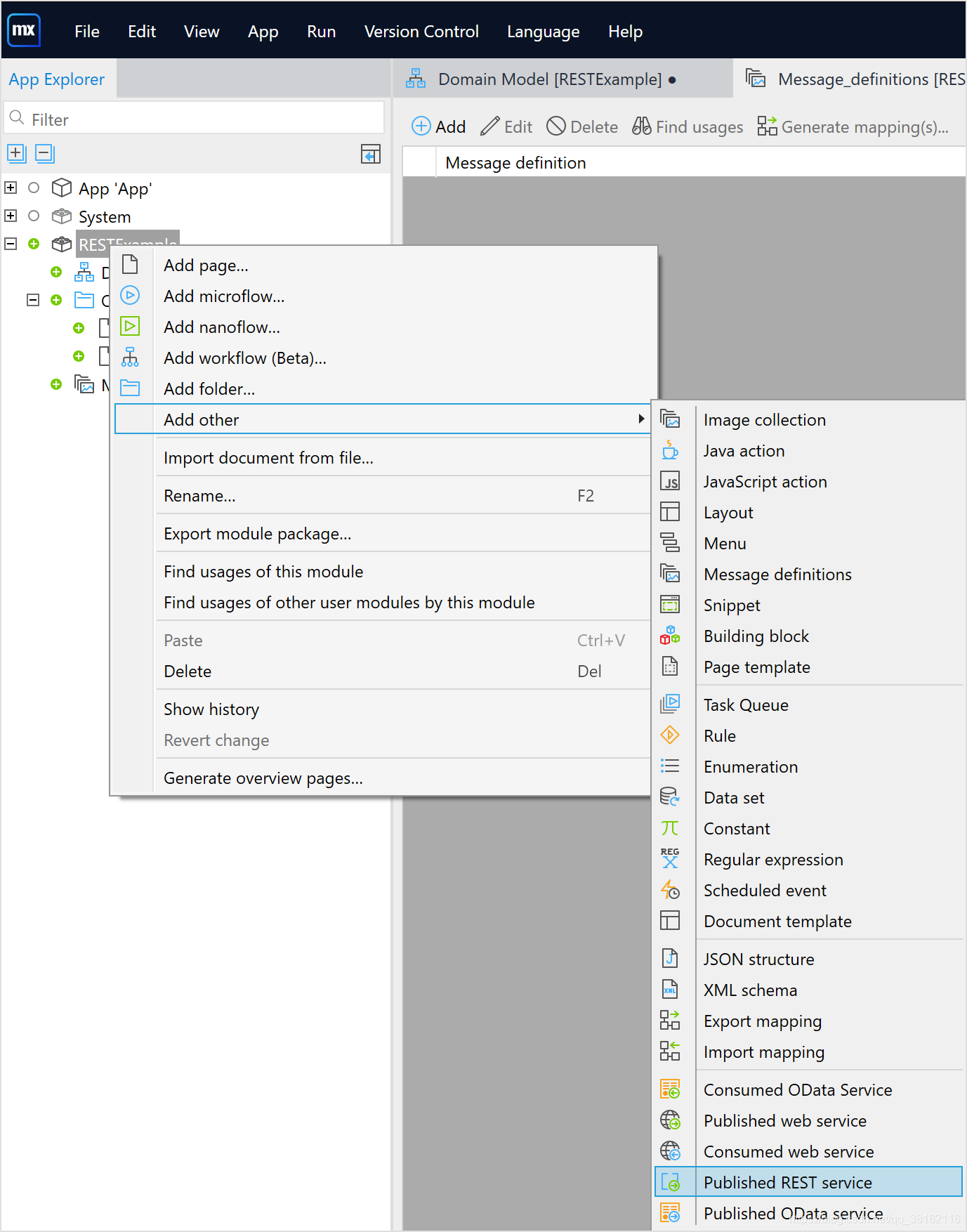Select Published REST service entry
The height and width of the screenshot is (1232, 967).
click(x=808, y=1182)
